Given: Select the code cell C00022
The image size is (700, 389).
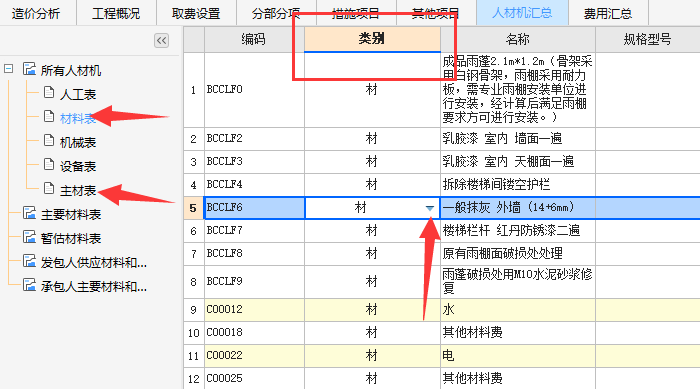Looking at the screenshot, I should click(254, 356).
